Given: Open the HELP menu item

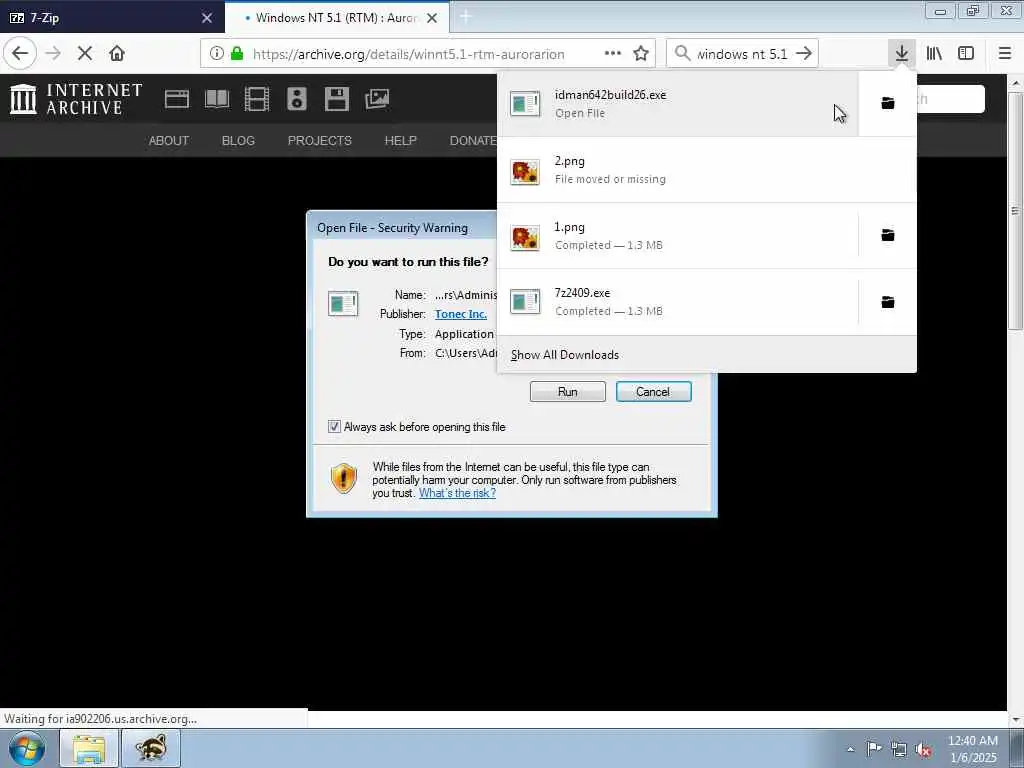Looking at the screenshot, I should (400, 140).
